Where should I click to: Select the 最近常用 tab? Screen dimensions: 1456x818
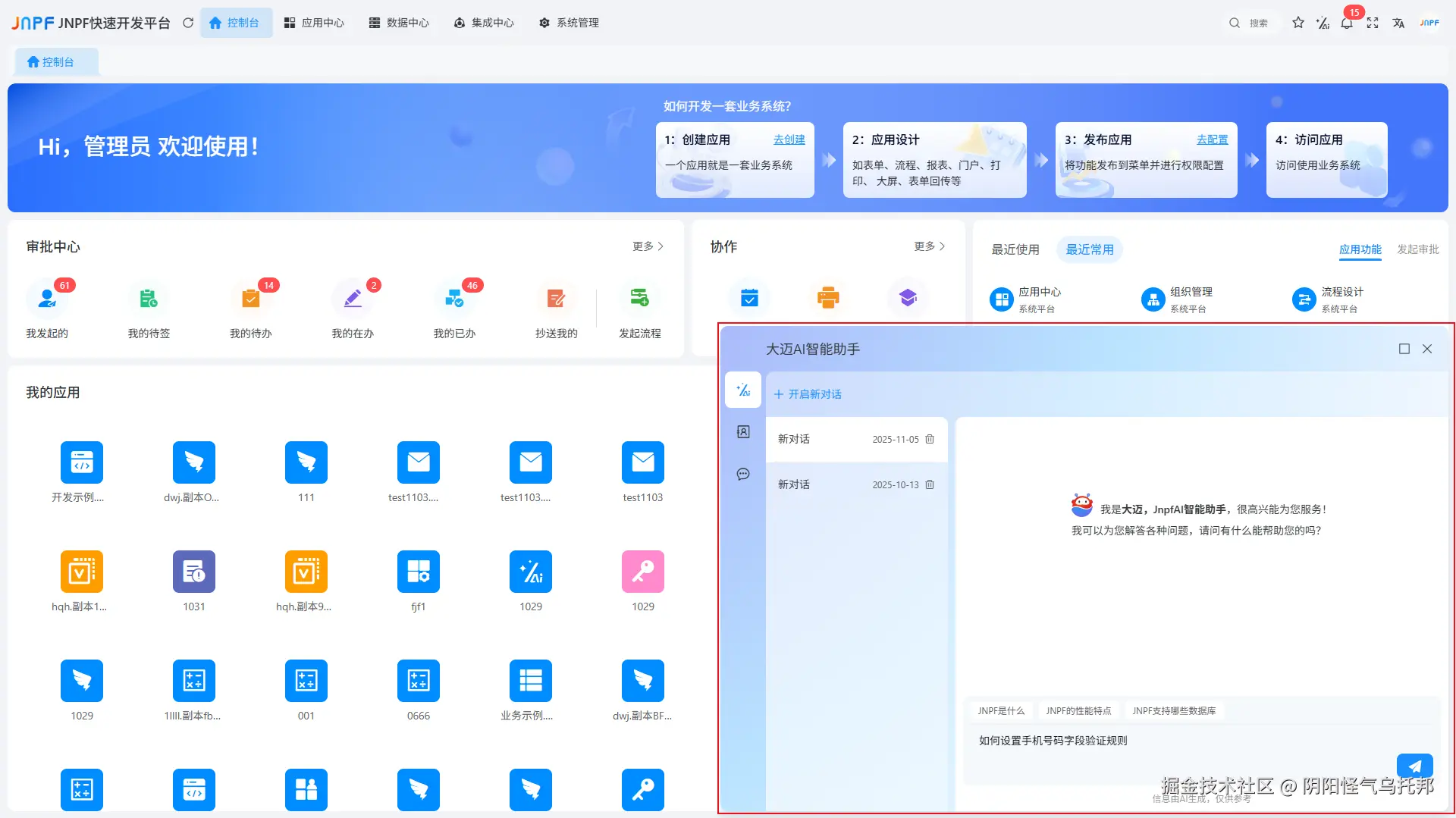coord(1089,249)
